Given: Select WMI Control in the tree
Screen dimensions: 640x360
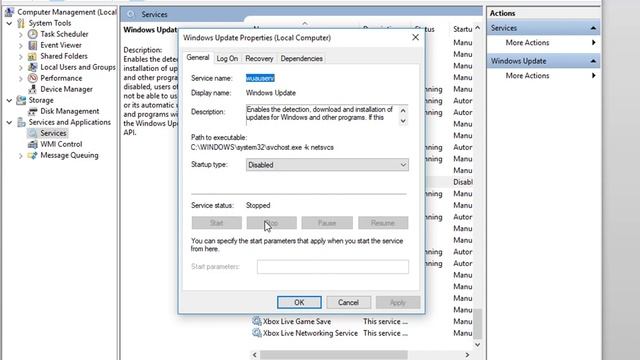Looking at the screenshot, I should tap(61, 144).
